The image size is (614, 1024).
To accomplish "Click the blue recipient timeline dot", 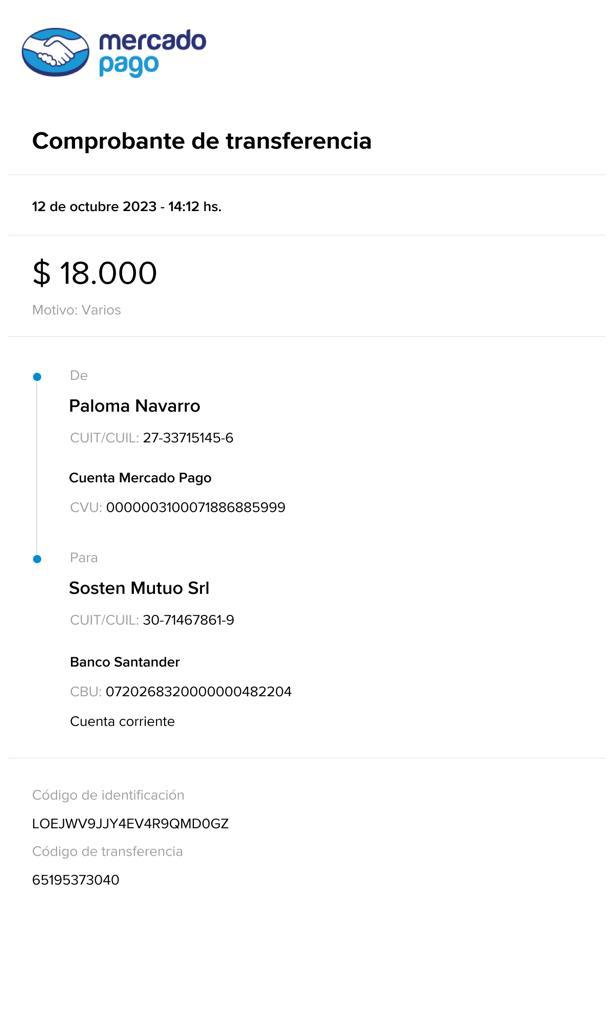I will coord(37,559).
